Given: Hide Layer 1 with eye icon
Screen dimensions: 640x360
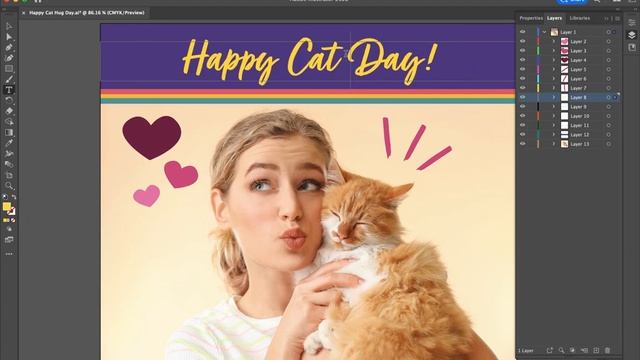Looking at the screenshot, I should [x=522, y=32].
